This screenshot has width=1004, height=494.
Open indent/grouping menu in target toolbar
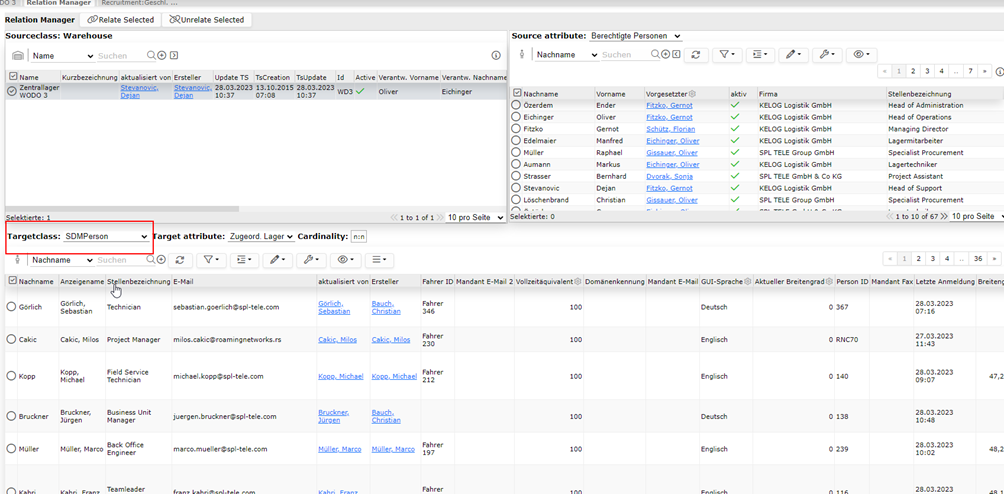tap(244, 260)
